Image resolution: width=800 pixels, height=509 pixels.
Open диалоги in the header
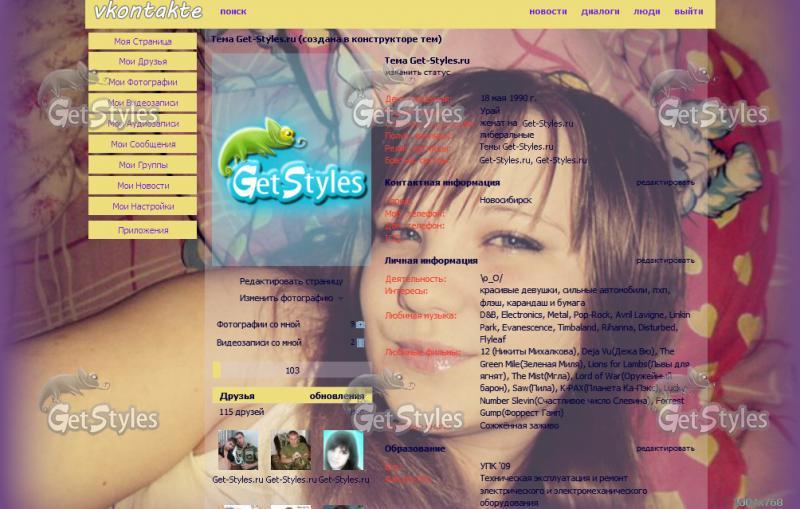click(x=600, y=11)
